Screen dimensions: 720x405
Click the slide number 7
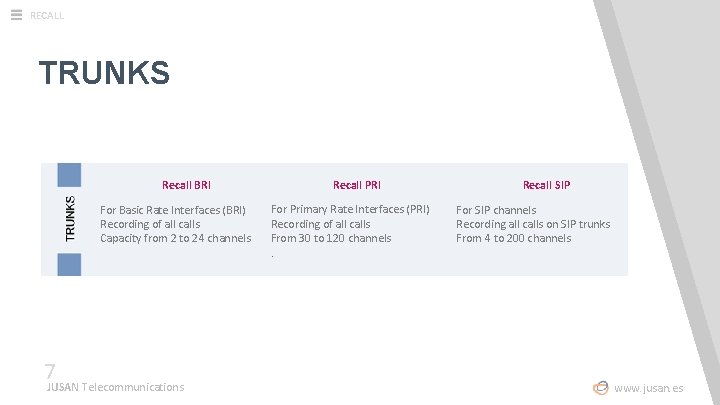[x=49, y=370]
